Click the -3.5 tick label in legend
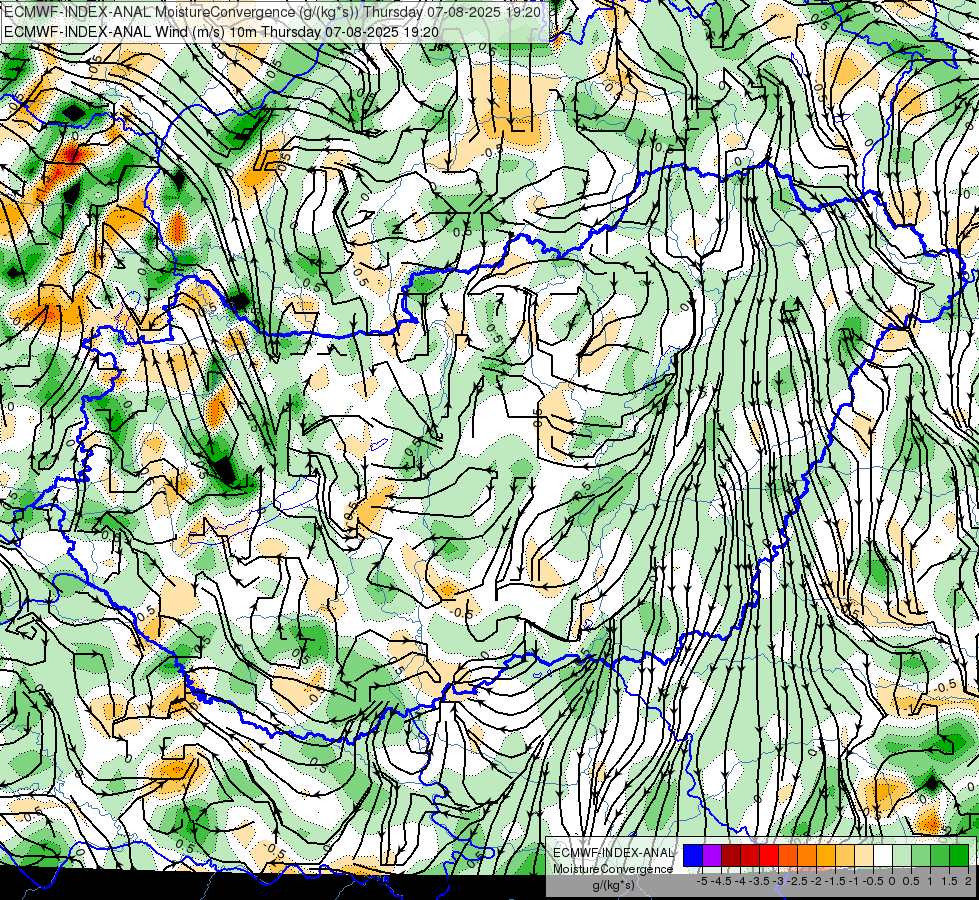 click(757, 881)
